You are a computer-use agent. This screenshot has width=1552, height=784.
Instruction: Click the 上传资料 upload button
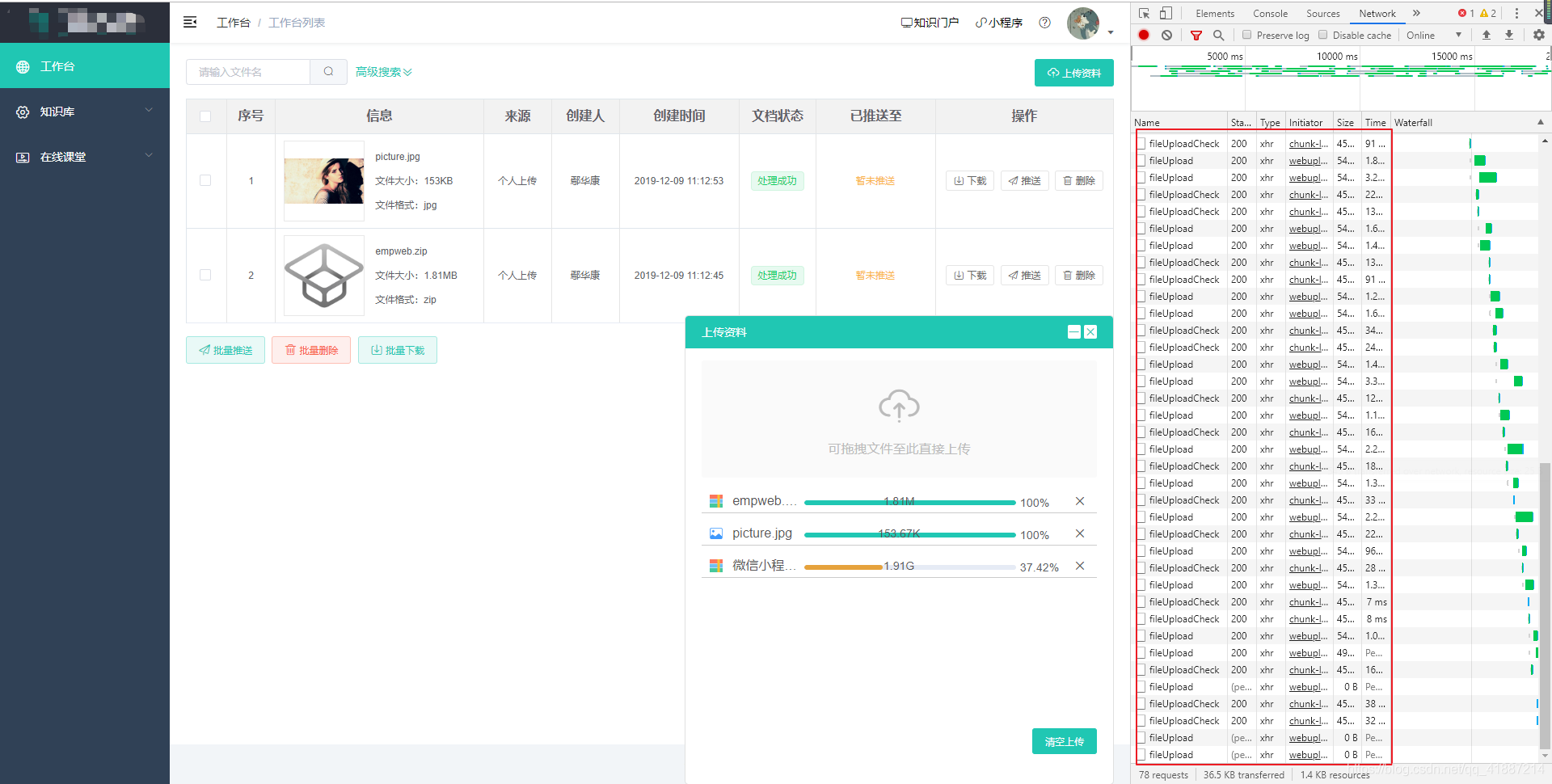tap(1073, 72)
